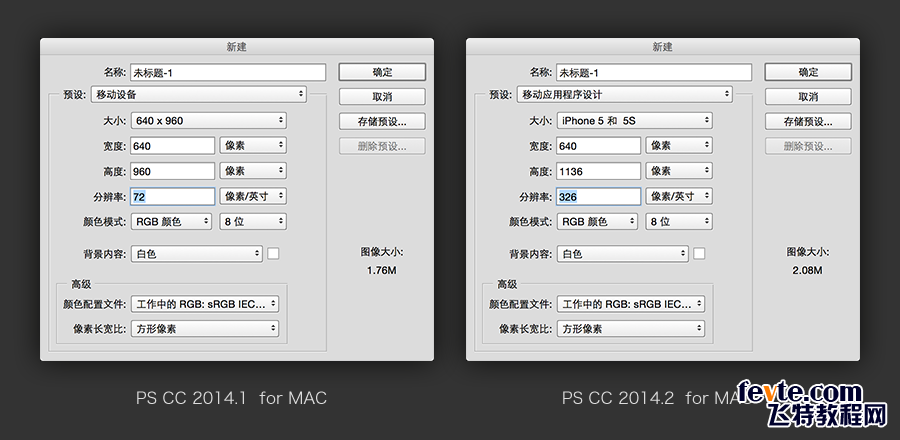The height and width of the screenshot is (440, 900).
Task: Click 名称 field in right dialog
Action: click(x=654, y=72)
